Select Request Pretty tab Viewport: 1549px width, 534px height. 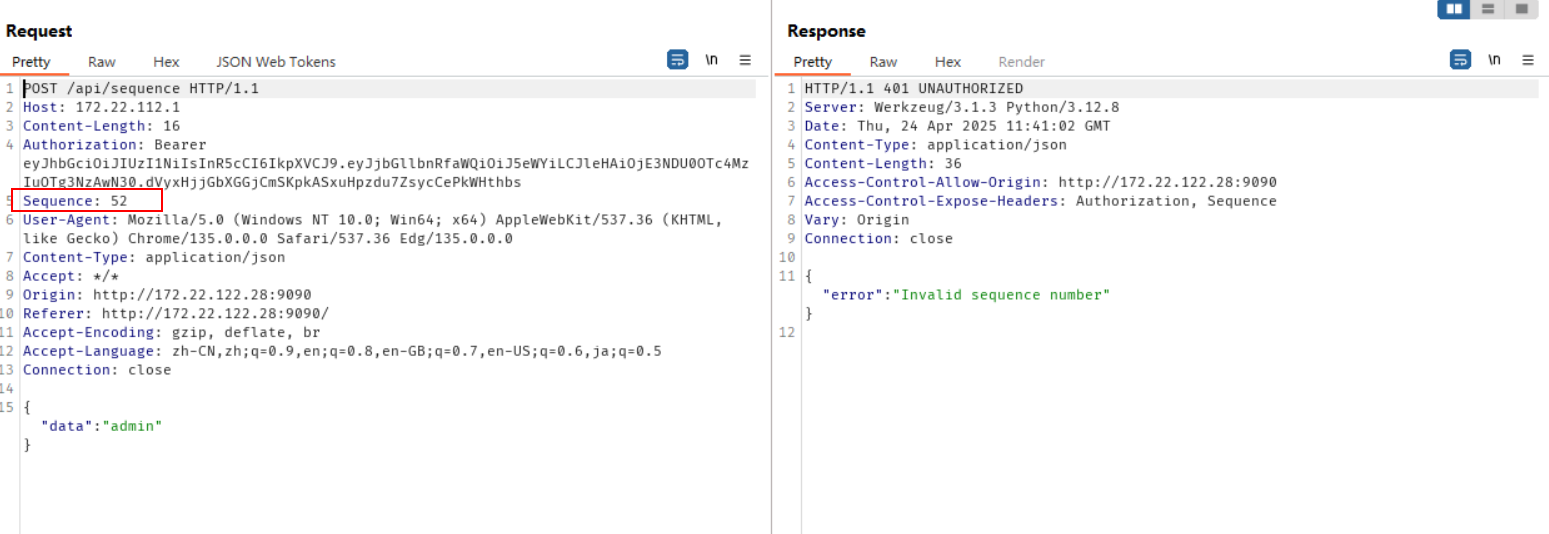click(31, 62)
